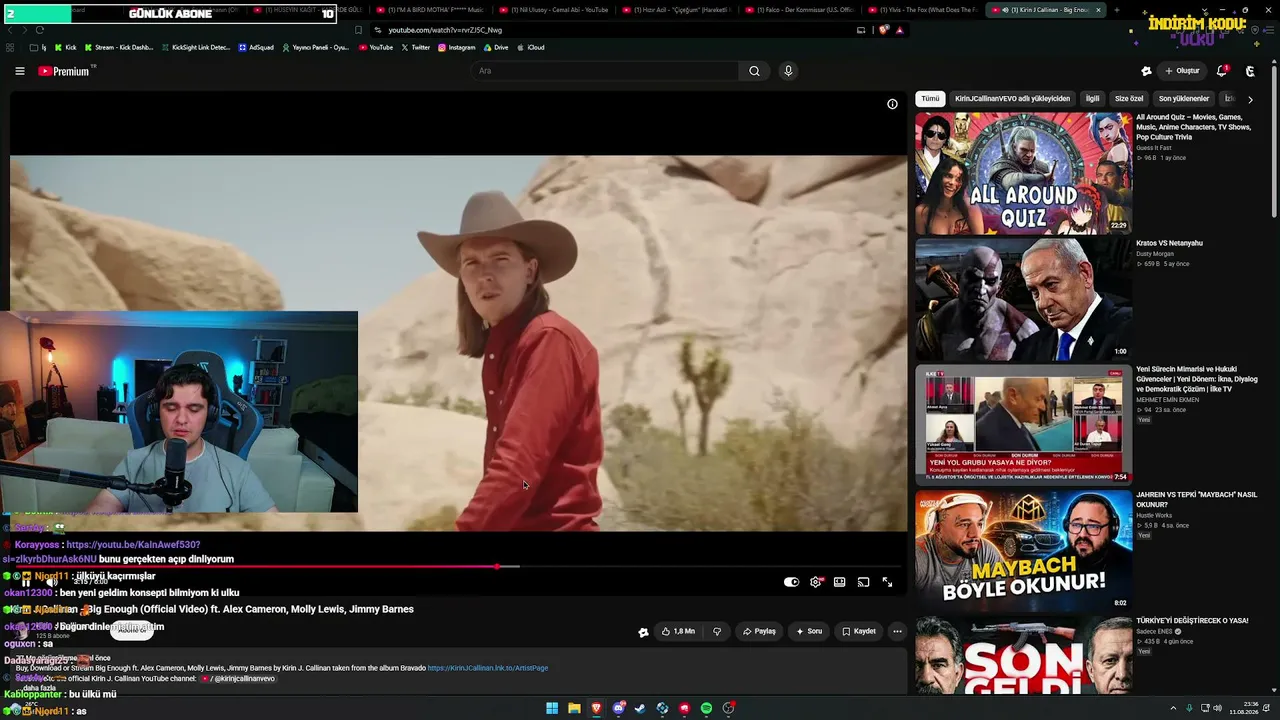
Task: Click the Oluştur create button
Action: [x=1182, y=71]
